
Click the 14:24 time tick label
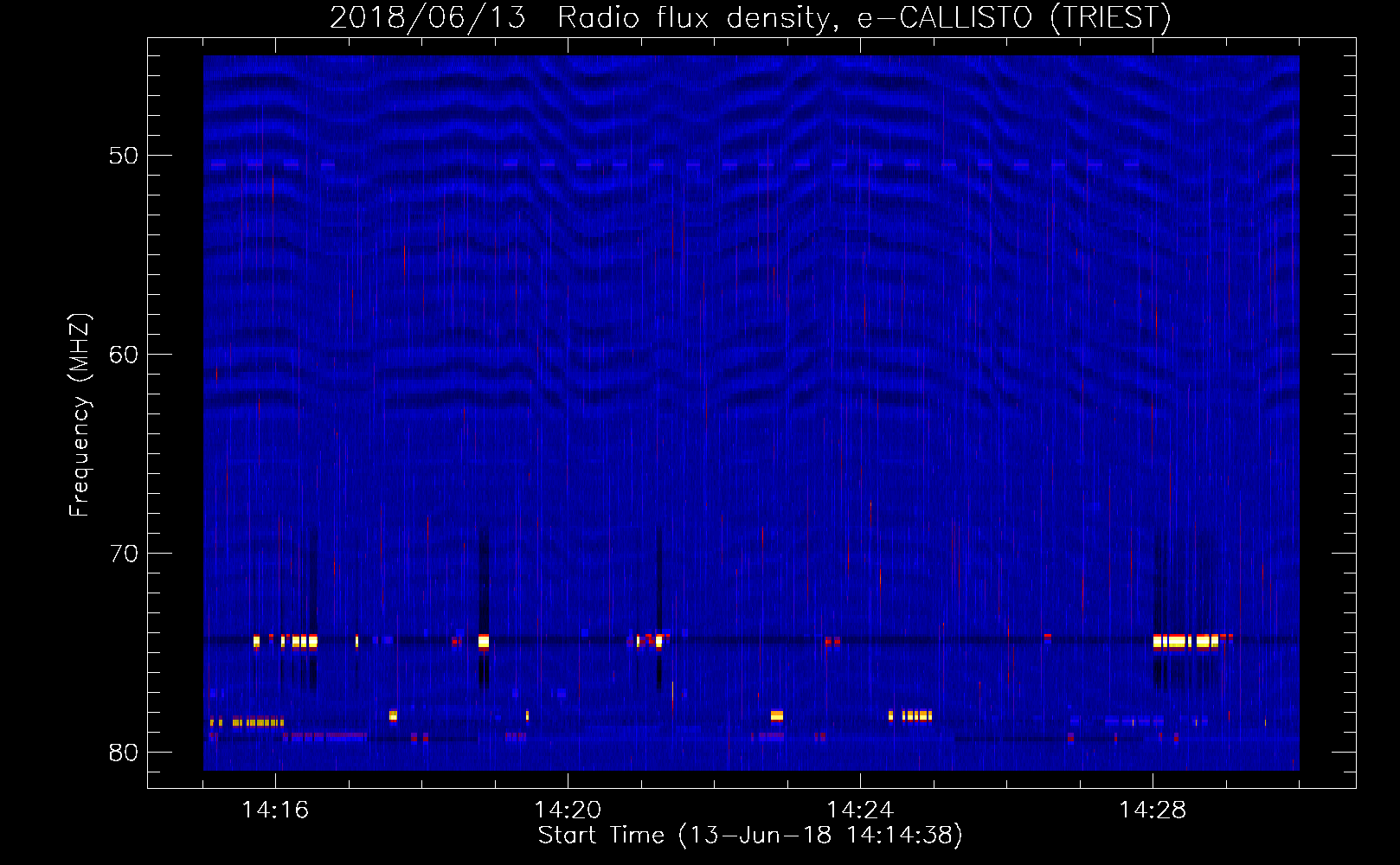[860, 811]
